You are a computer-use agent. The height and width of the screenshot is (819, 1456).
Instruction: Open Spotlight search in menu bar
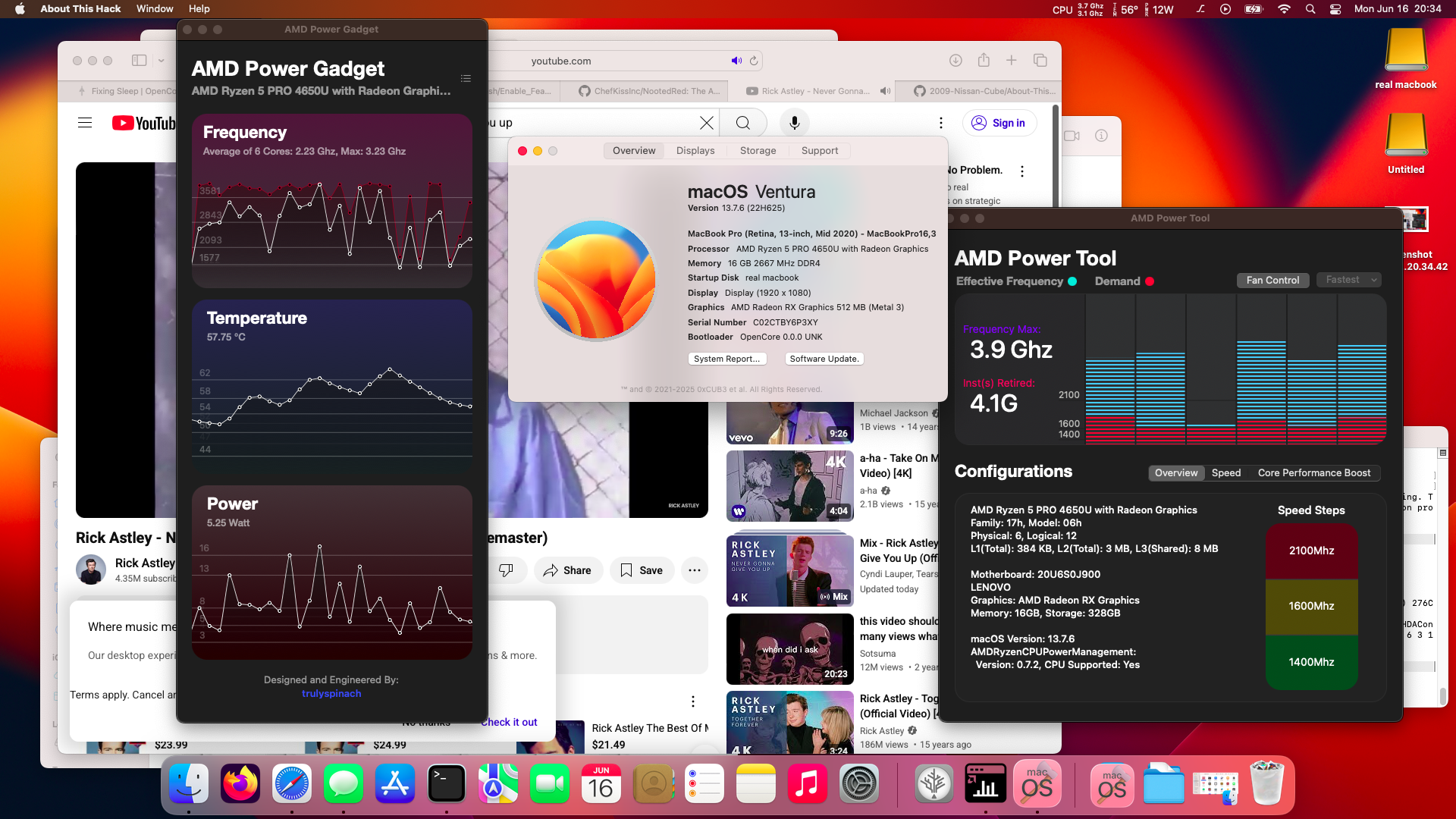point(1310,9)
